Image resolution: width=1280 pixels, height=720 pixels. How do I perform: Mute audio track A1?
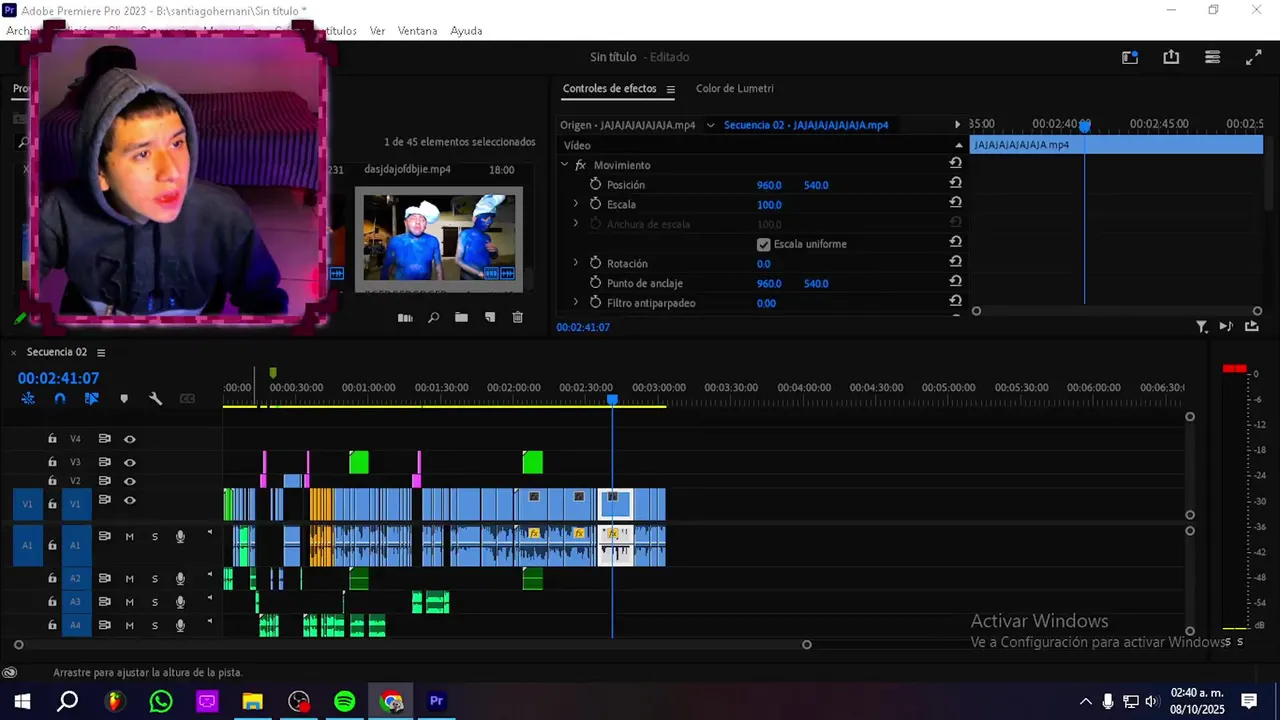129,536
